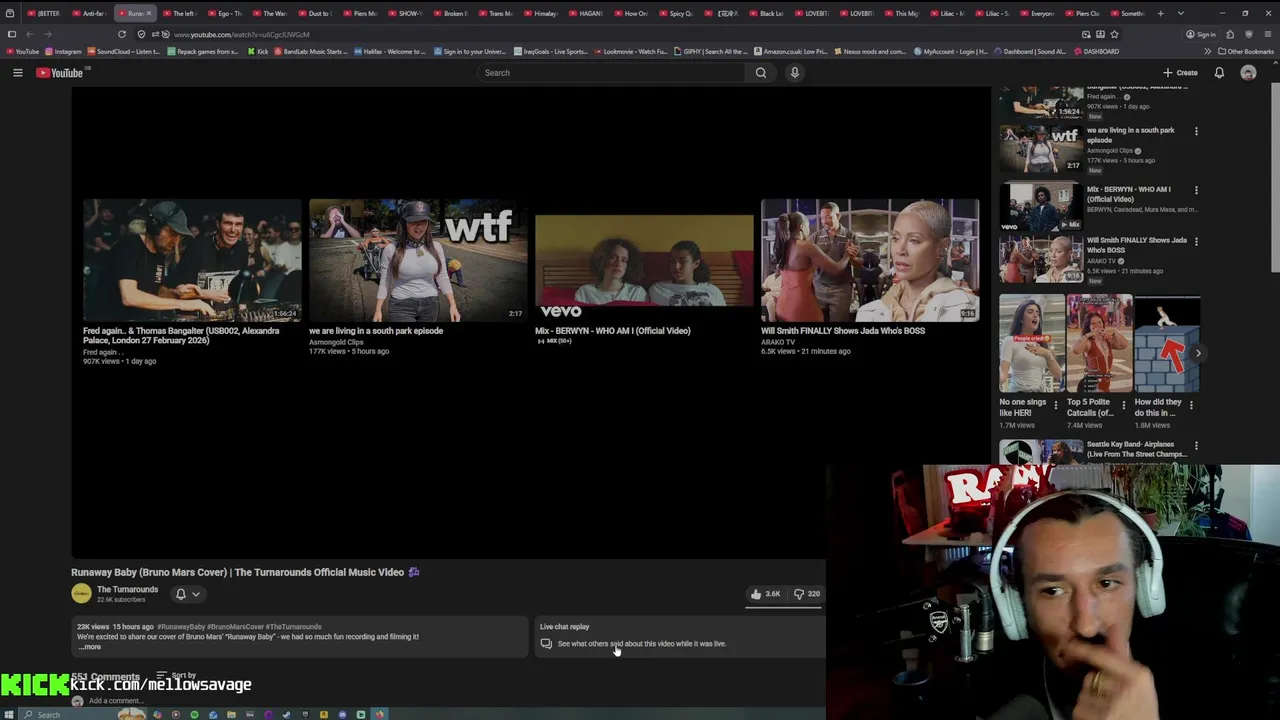Open options for 'How did they do this in' short
The width and height of the screenshot is (1280, 720).
pyautogui.click(x=1191, y=405)
